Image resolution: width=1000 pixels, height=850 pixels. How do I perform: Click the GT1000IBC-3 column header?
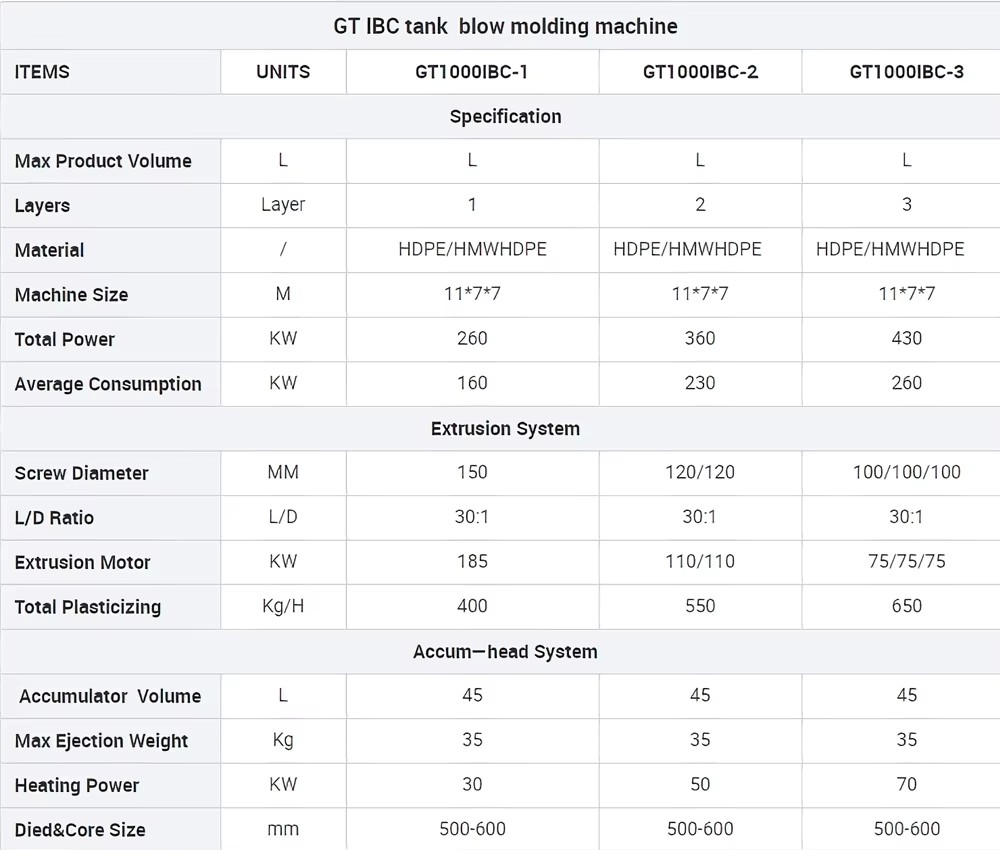point(906,72)
